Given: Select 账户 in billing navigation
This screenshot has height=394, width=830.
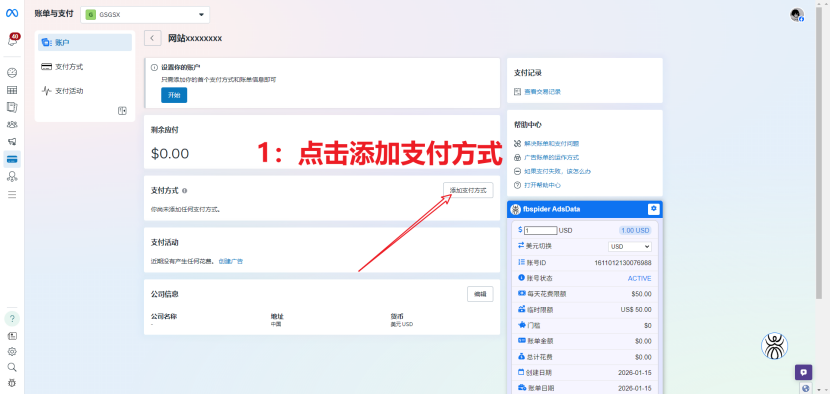Looking at the screenshot, I should tap(85, 42).
